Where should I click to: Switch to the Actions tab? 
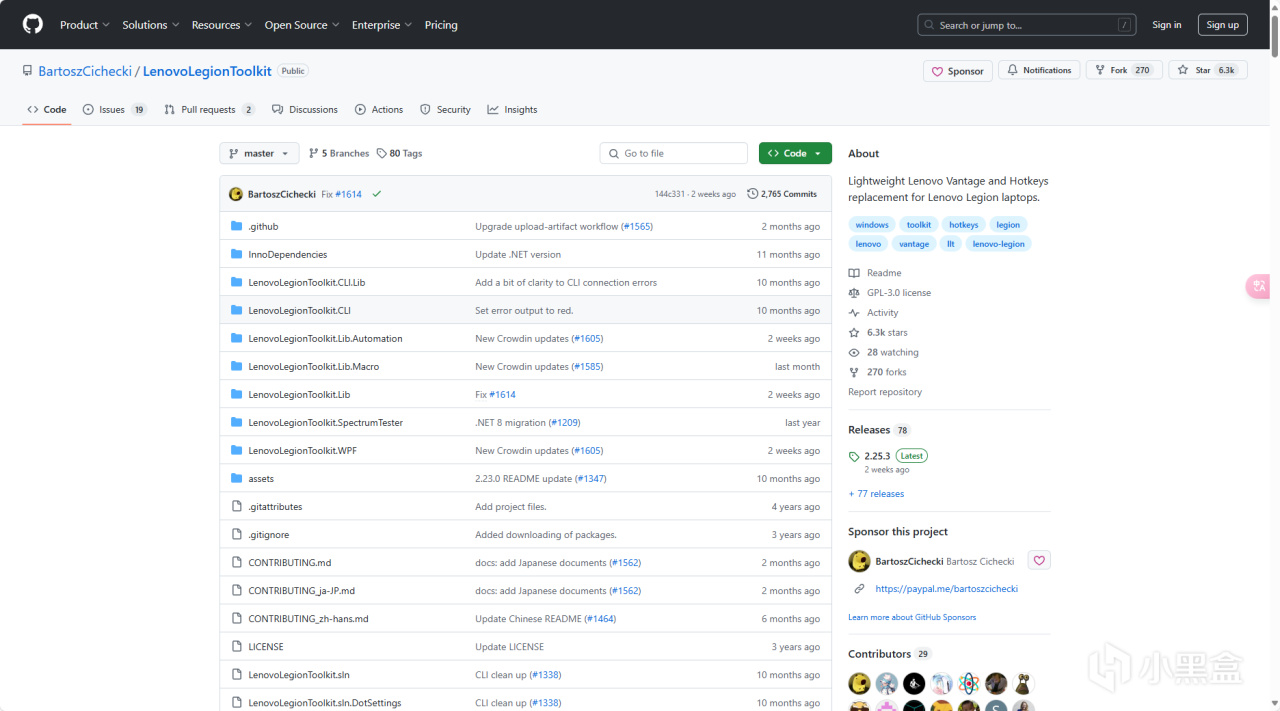[378, 109]
